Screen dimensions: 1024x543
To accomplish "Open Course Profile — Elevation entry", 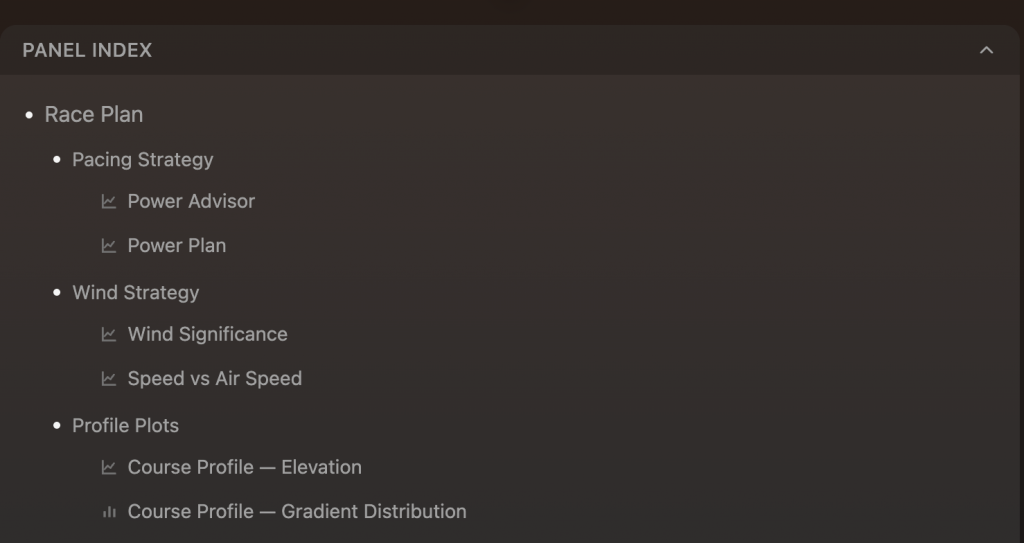I will [x=245, y=467].
